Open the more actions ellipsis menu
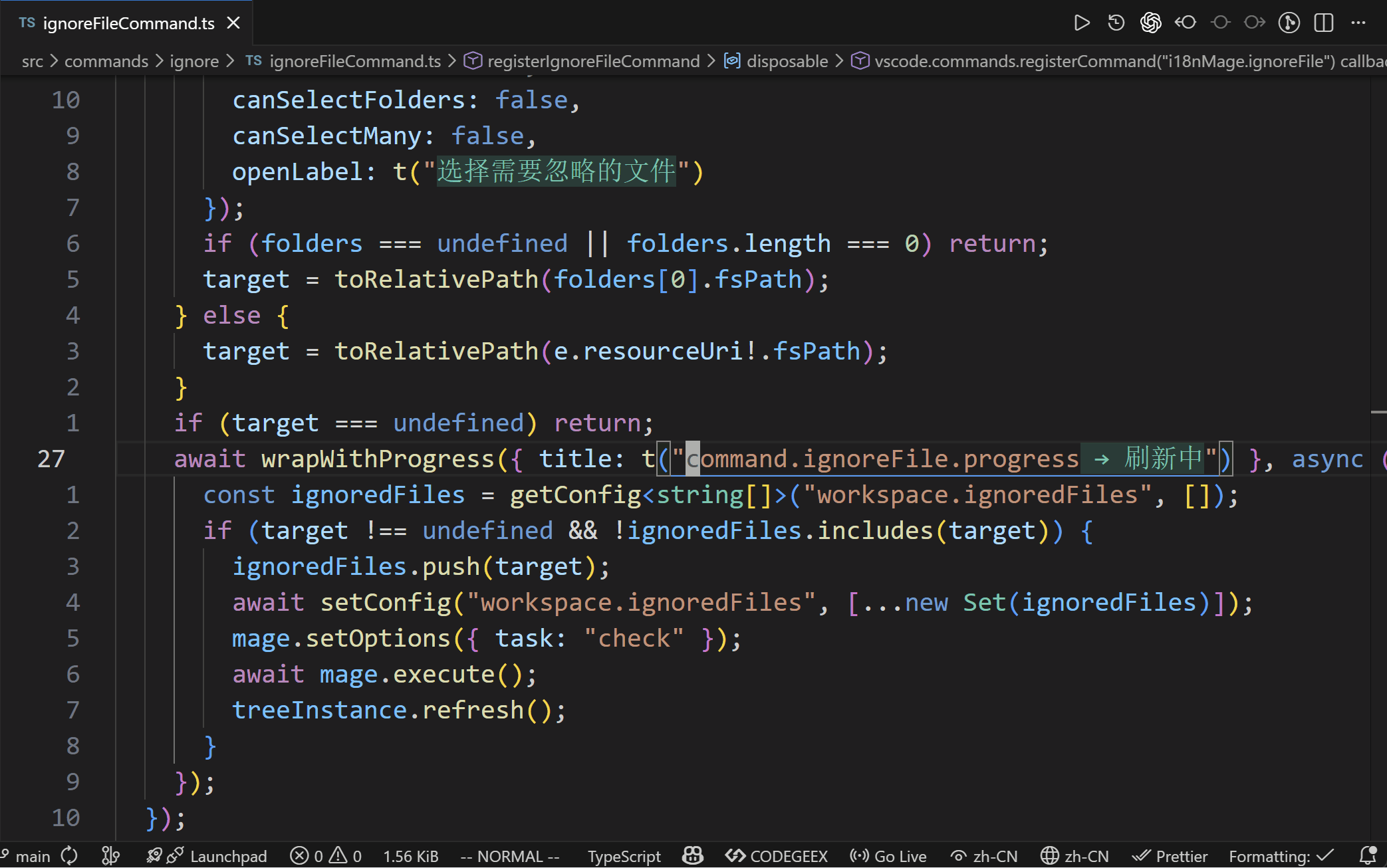Screen dimensions: 1387x868 click(x=1358, y=23)
